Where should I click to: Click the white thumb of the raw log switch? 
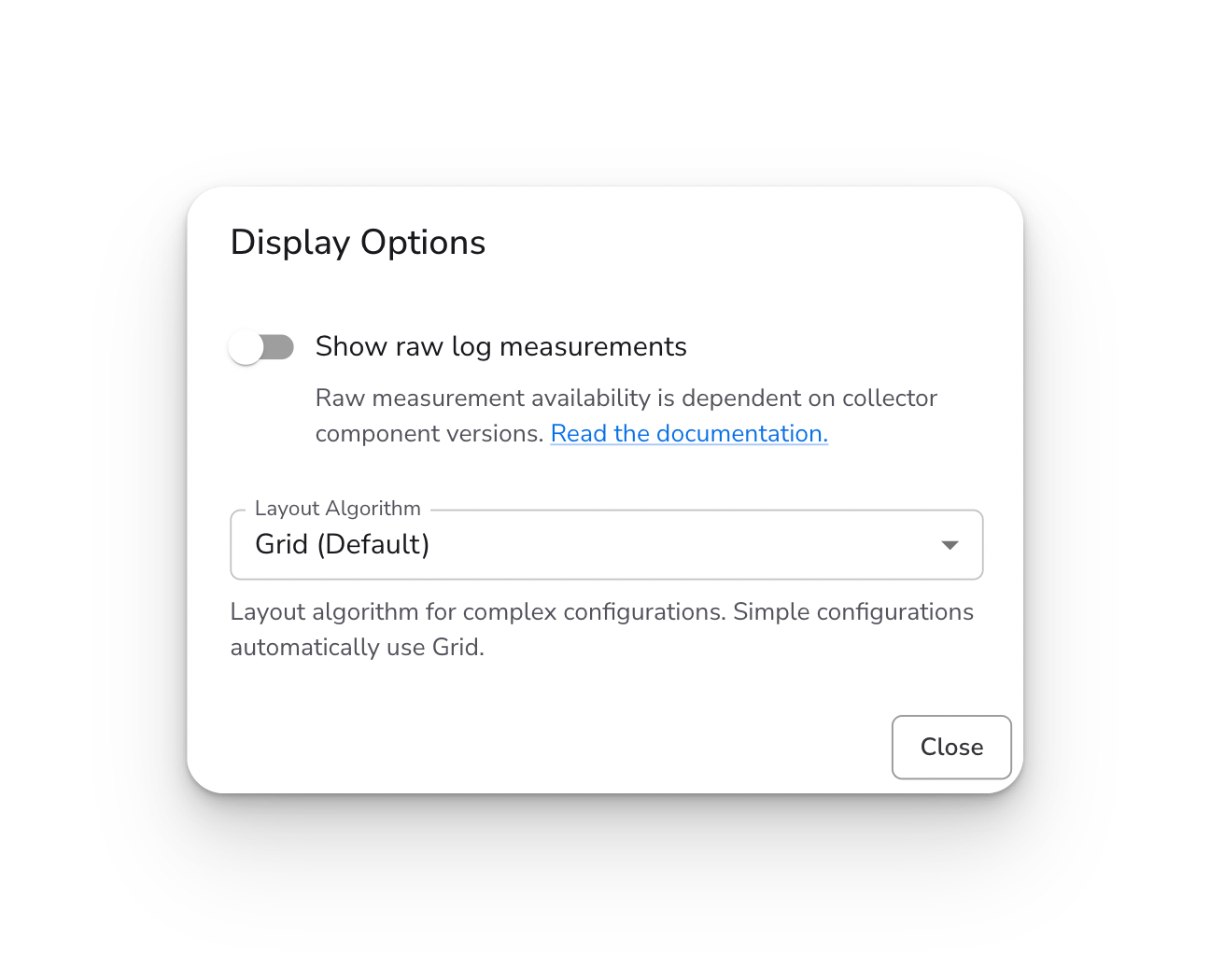246,347
